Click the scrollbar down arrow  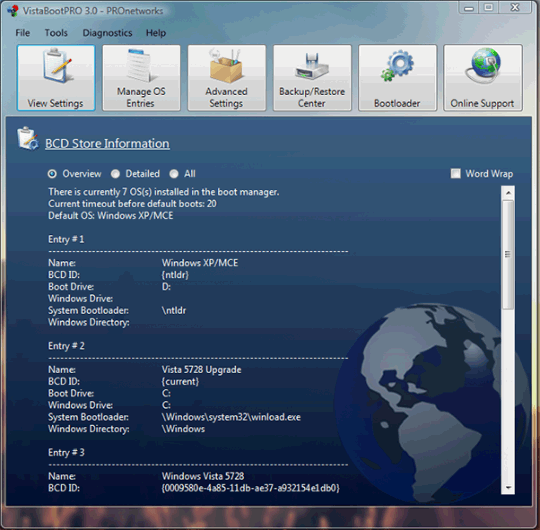click(508, 488)
